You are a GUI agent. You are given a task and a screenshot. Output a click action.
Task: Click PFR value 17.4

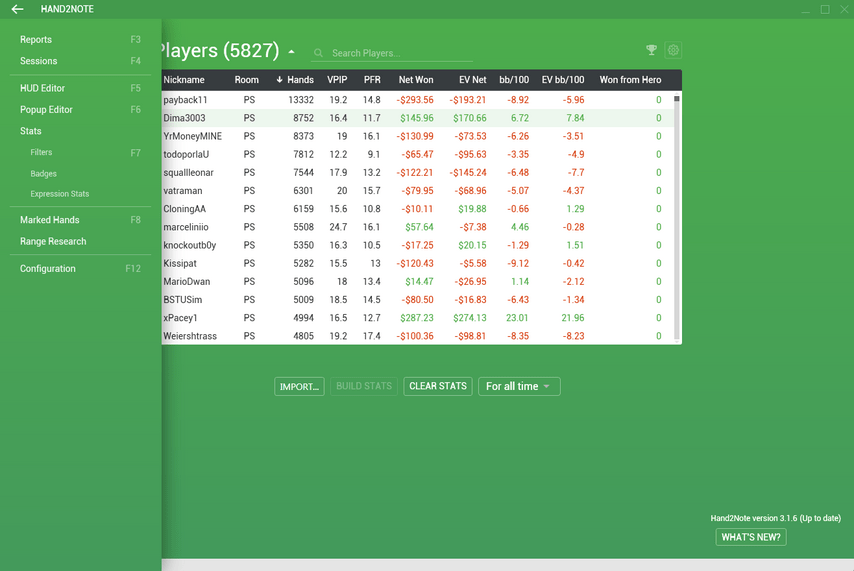click(371, 336)
